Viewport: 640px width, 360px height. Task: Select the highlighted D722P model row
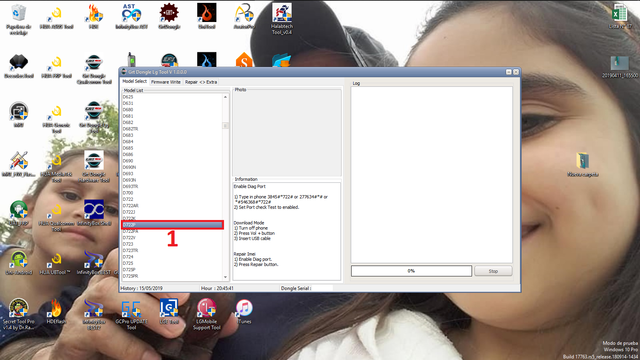tap(172, 225)
